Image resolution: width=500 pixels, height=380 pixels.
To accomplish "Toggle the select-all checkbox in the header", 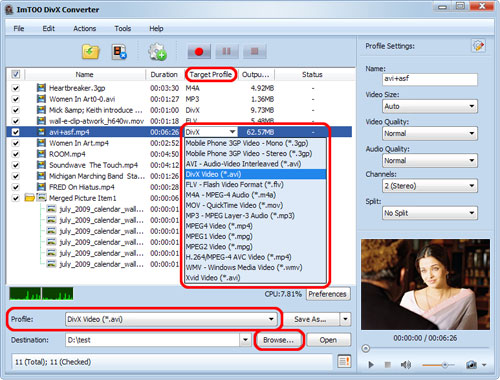I will 16,74.
